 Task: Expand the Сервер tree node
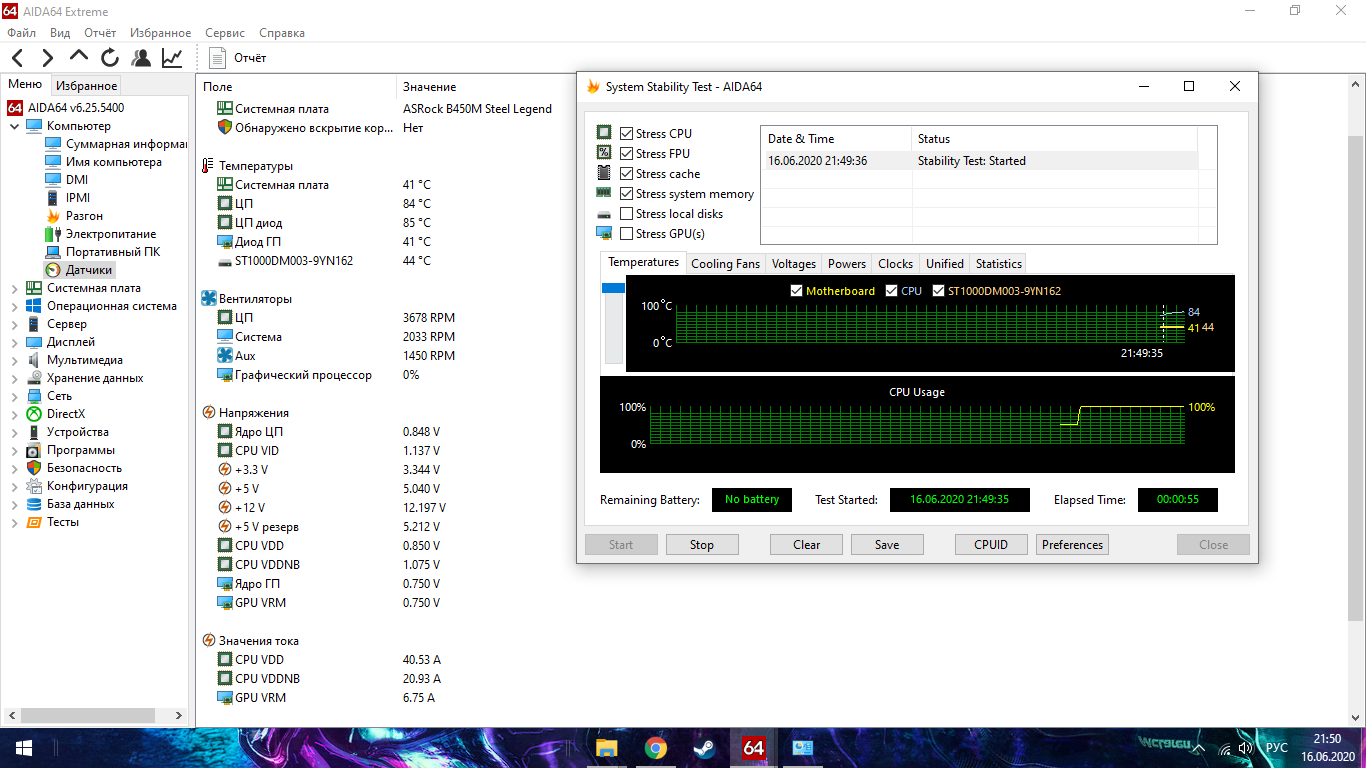pos(15,324)
